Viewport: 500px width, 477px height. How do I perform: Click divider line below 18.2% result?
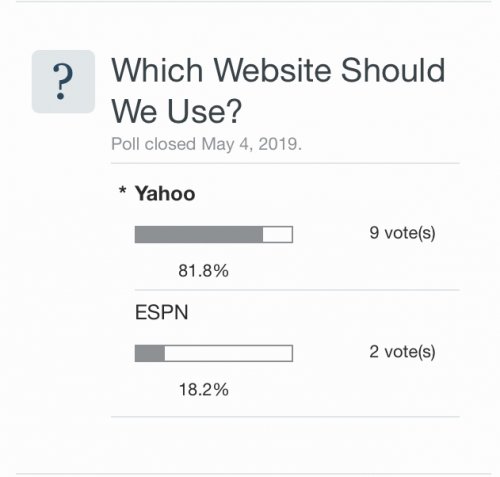click(286, 416)
